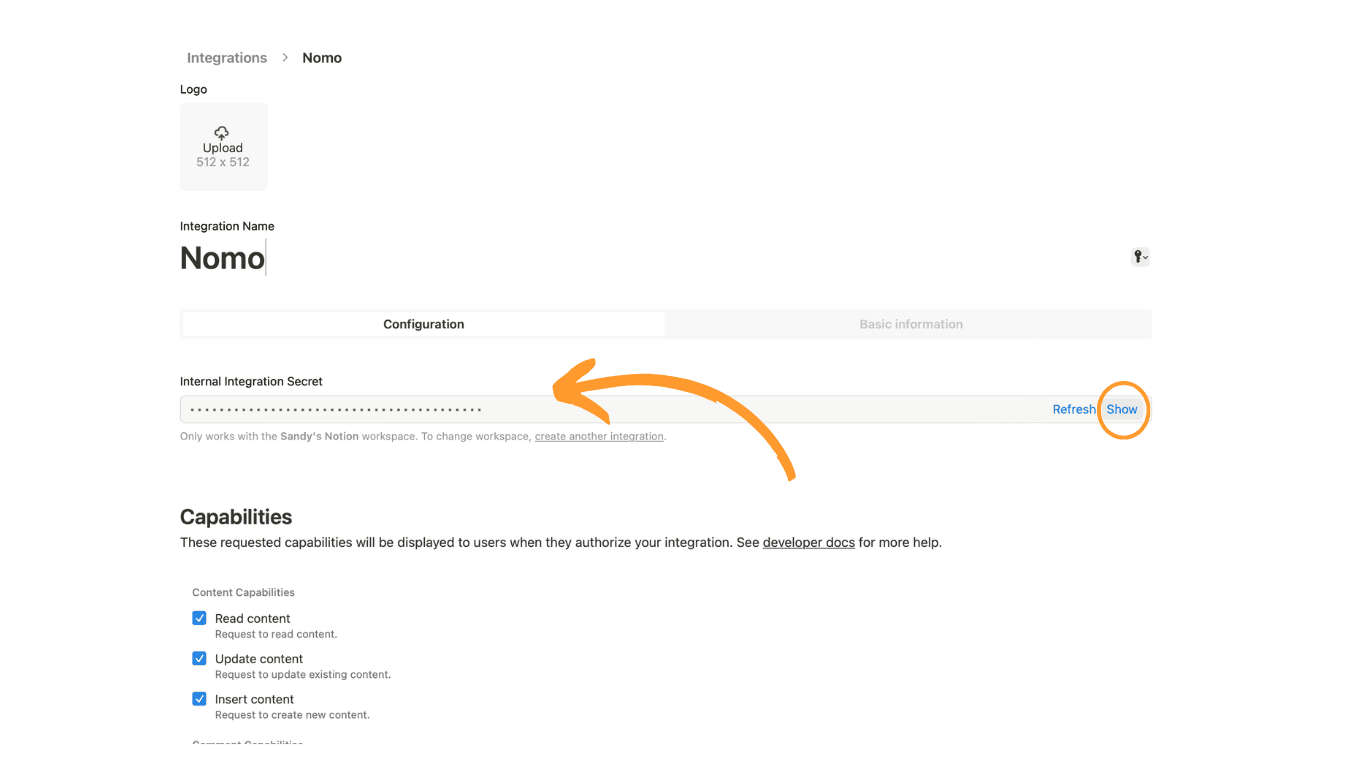The height and width of the screenshot is (768, 1366).
Task: Click the Logo label
Action: [193, 89]
